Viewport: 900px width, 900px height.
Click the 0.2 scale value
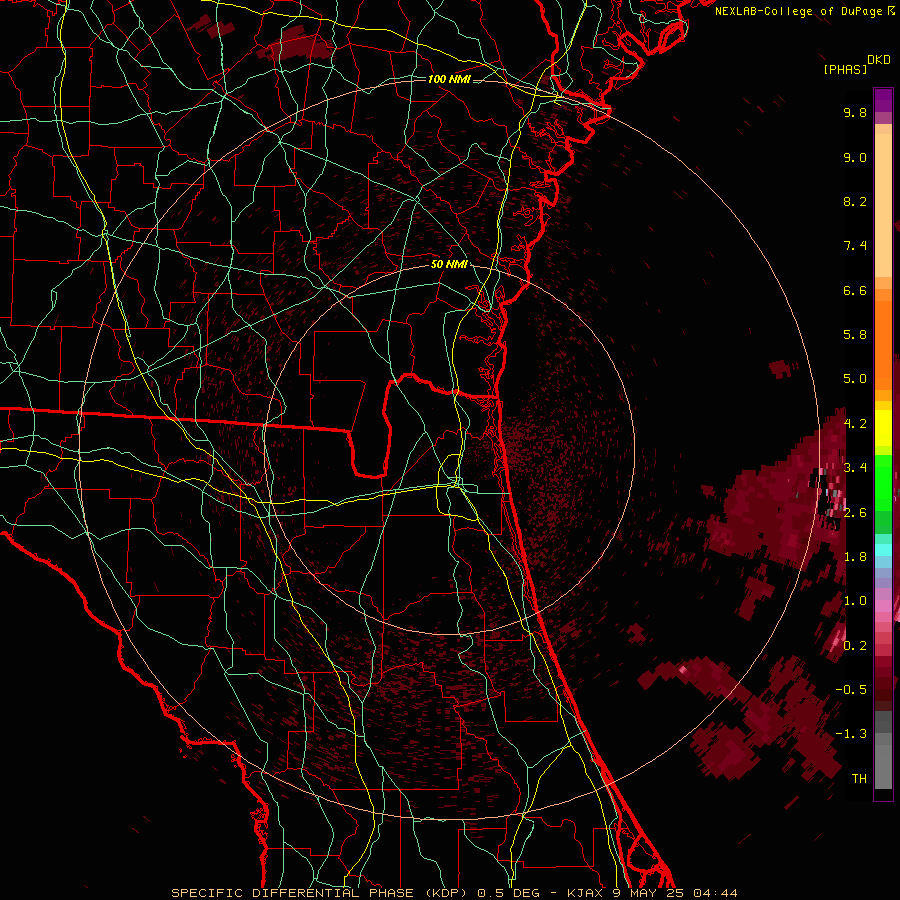pyautogui.click(x=855, y=646)
